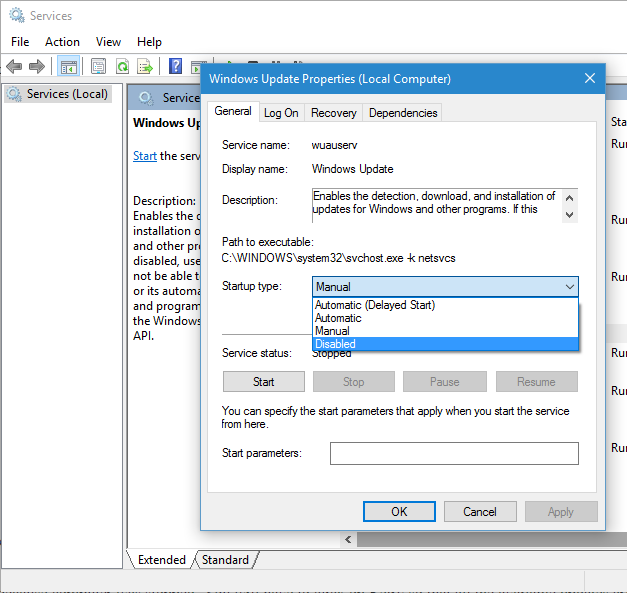Image resolution: width=627 pixels, height=593 pixels.
Task: Click the Services gear icon in title bar
Action: click(17, 15)
